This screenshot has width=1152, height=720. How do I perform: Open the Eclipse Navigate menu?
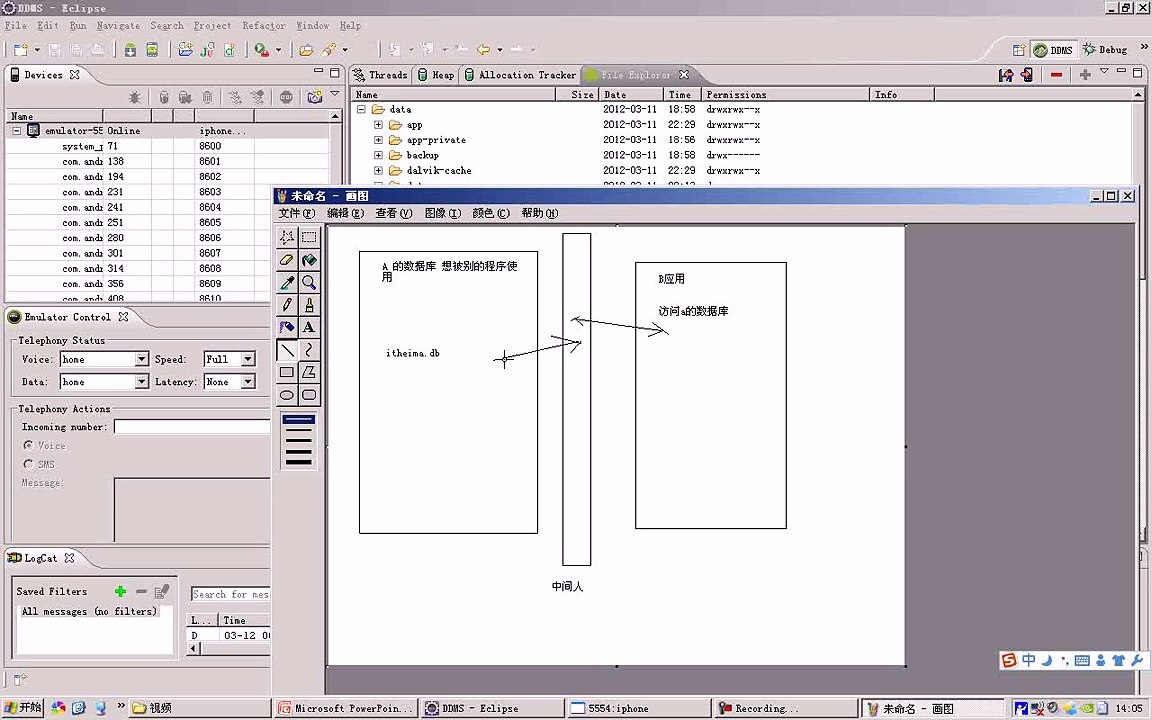tap(118, 26)
